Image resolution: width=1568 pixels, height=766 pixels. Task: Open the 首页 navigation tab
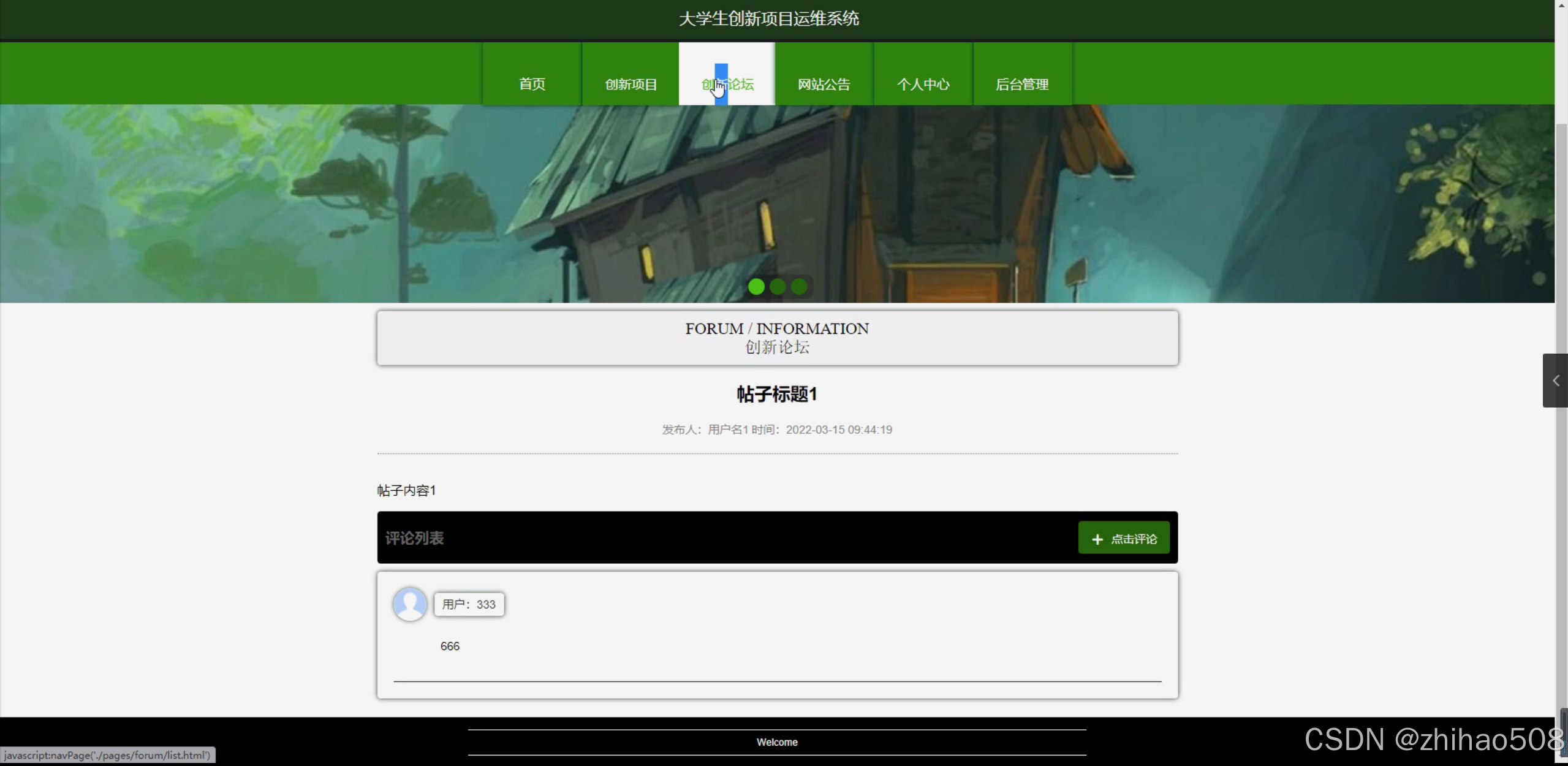tap(531, 84)
